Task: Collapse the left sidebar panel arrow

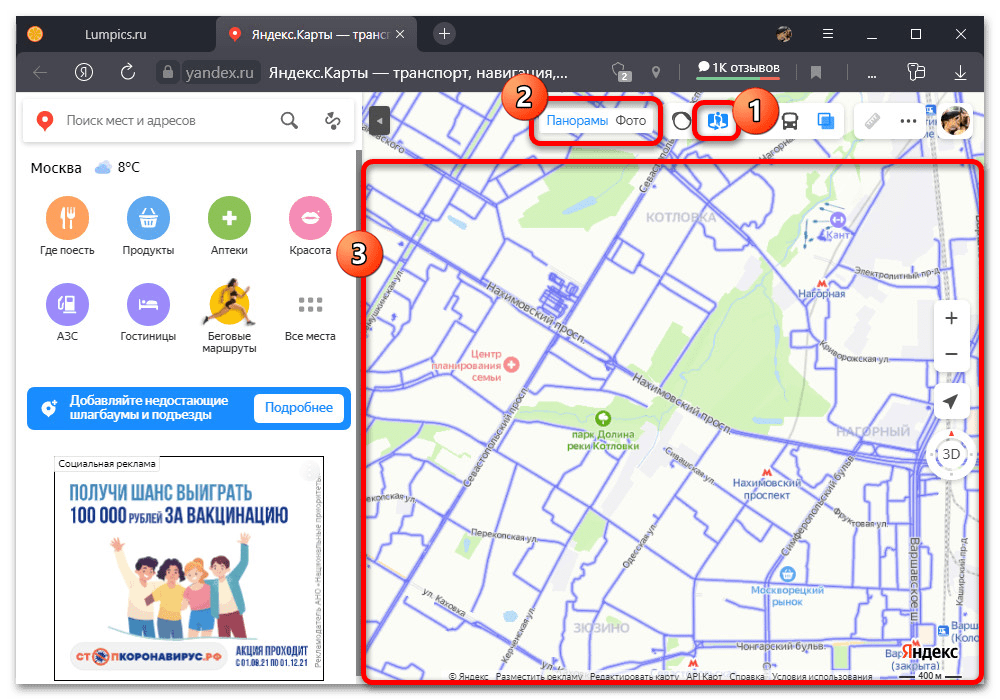Action: (378, 121)
